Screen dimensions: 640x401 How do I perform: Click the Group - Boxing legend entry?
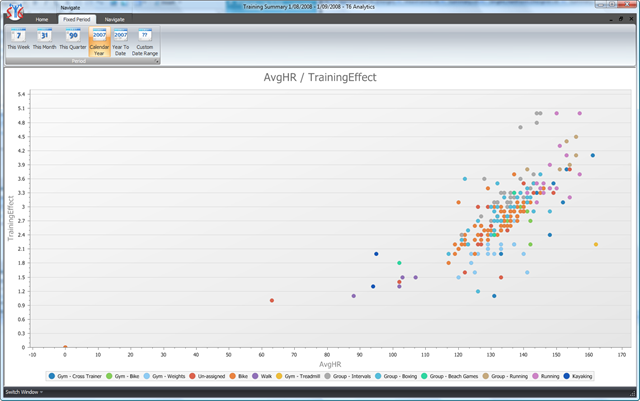tap(396, 376)
